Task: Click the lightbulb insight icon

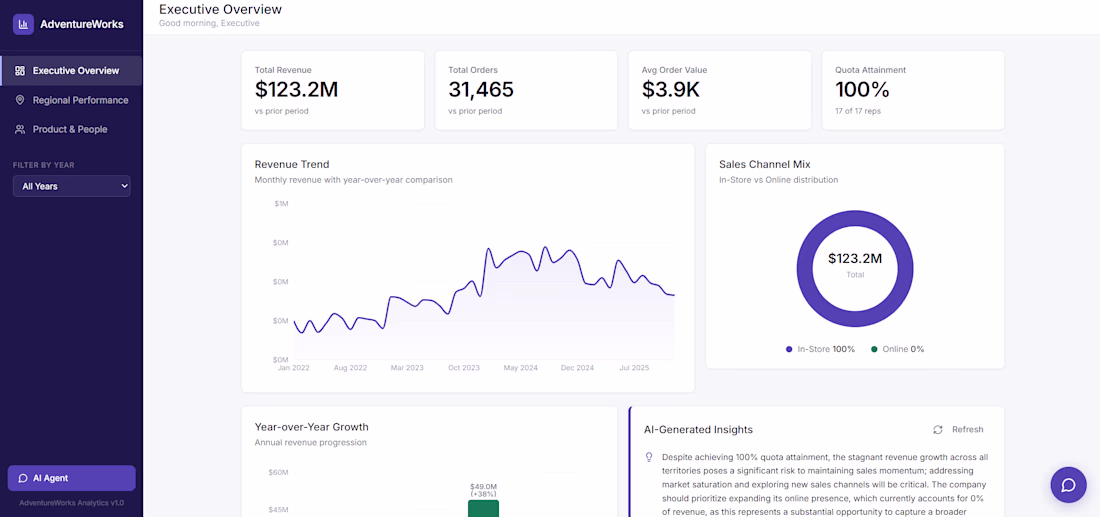Action: click(649, 457)
